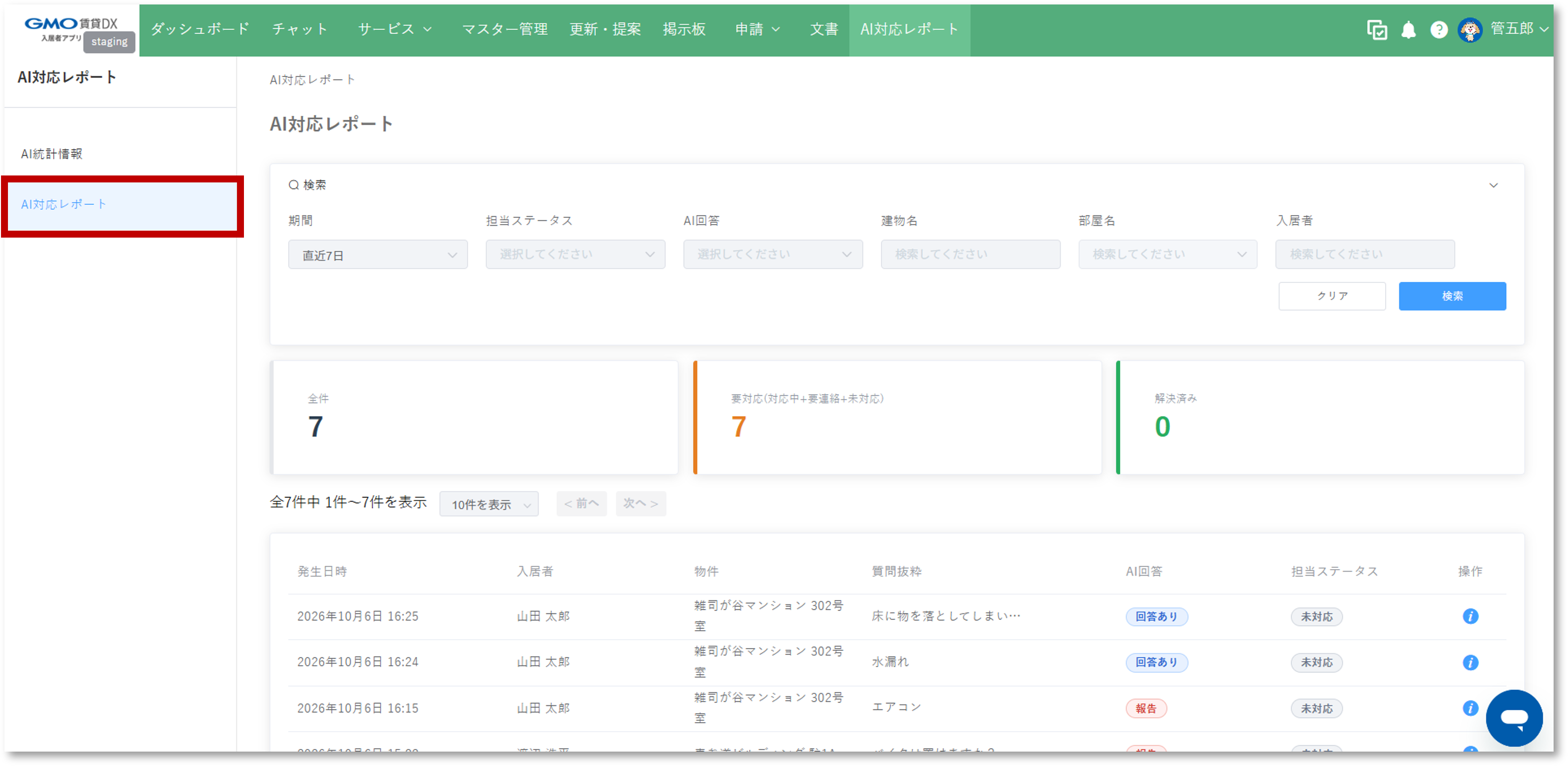Click 未対応 status in the 16:25 row

(x=1317, y=617)
